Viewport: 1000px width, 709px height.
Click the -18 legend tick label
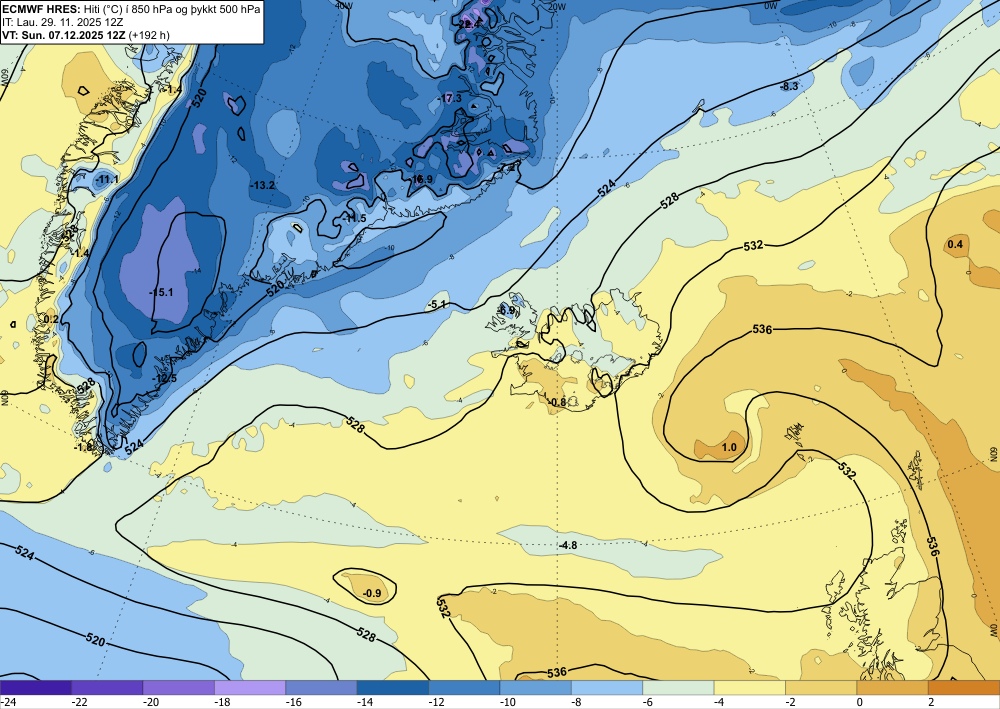[221, 702]
